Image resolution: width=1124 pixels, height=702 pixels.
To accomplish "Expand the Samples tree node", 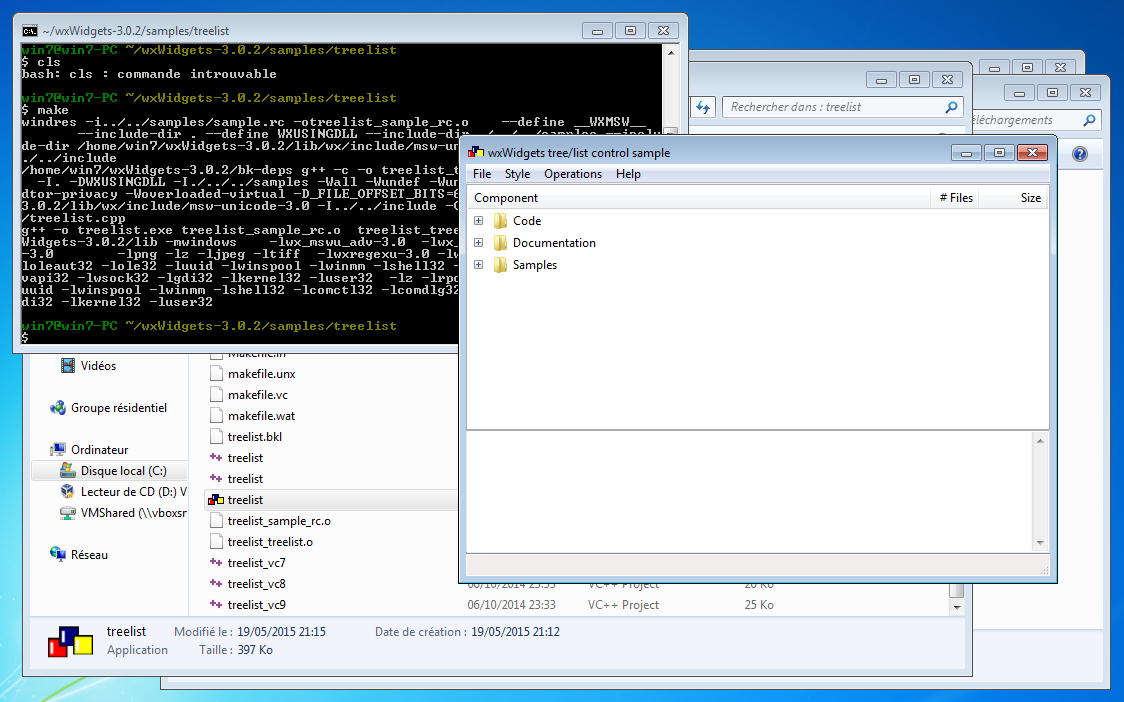I will coord(479,265).
